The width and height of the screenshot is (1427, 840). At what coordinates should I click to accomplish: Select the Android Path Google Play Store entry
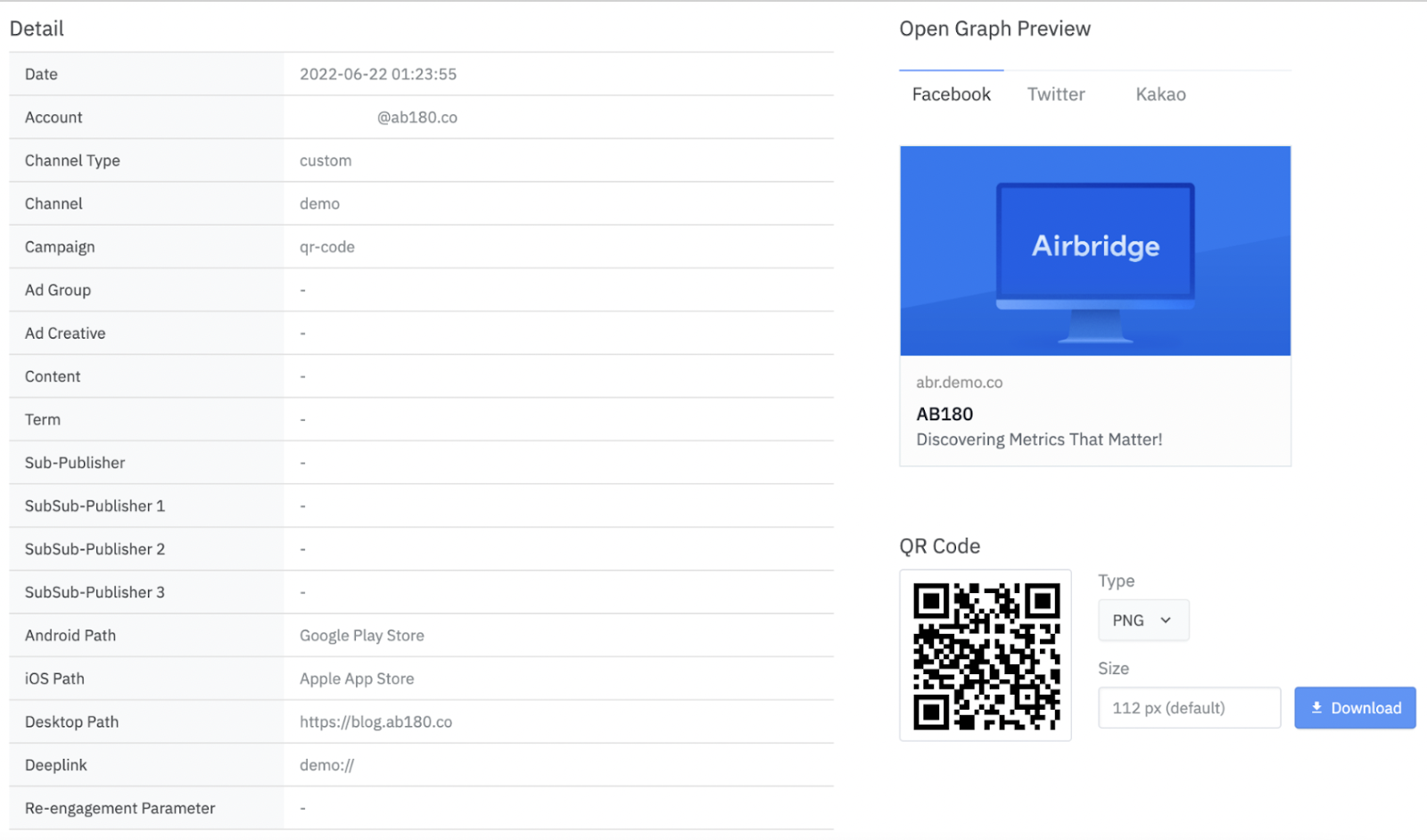pyautogui.click(x=361, y=635)
